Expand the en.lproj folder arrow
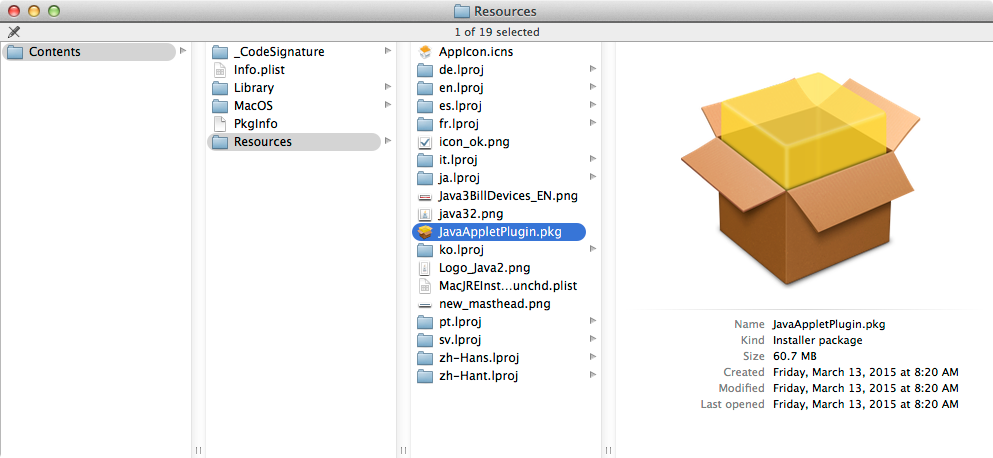Viewport: 993px width, 458px height. 593,87
